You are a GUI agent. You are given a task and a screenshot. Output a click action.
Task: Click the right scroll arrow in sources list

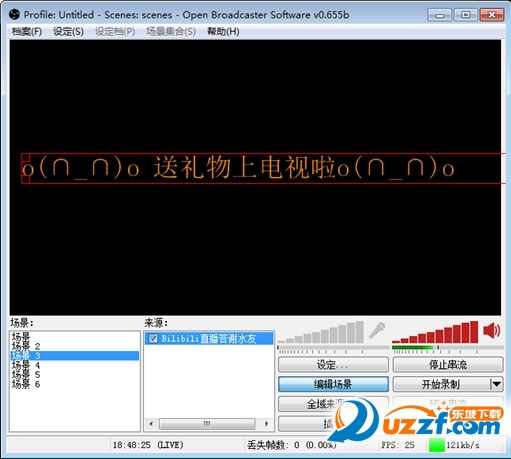[x=266, y=424]
